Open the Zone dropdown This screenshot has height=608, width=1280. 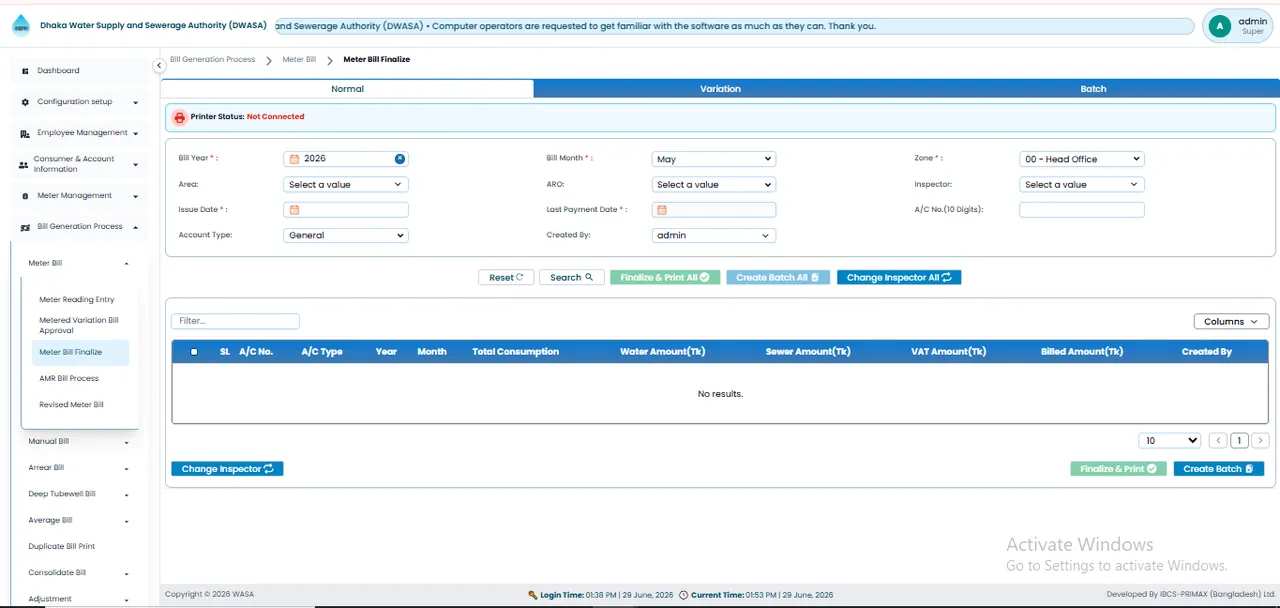[x=1081, y=159]
